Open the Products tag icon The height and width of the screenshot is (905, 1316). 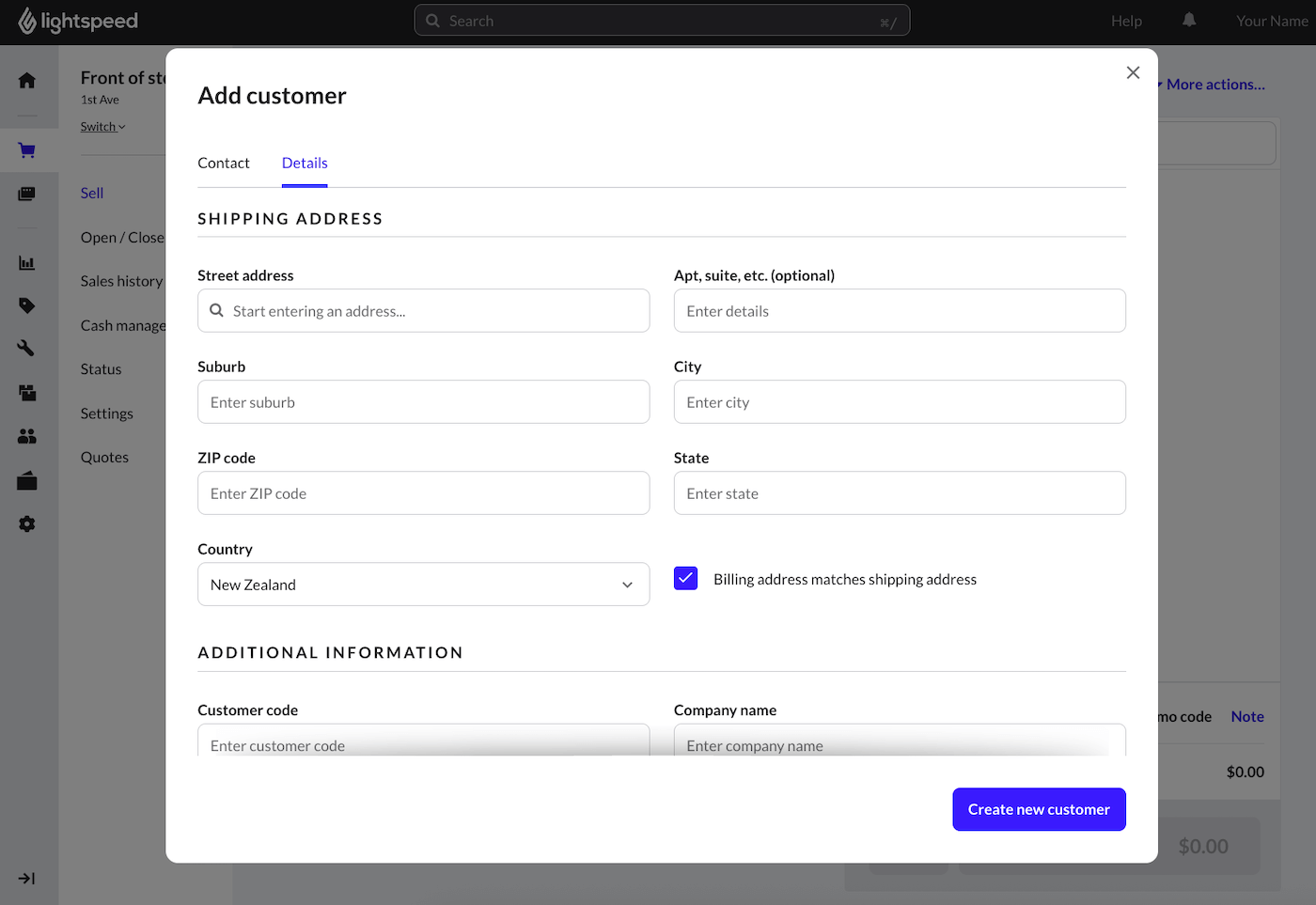tap(27, 305)
